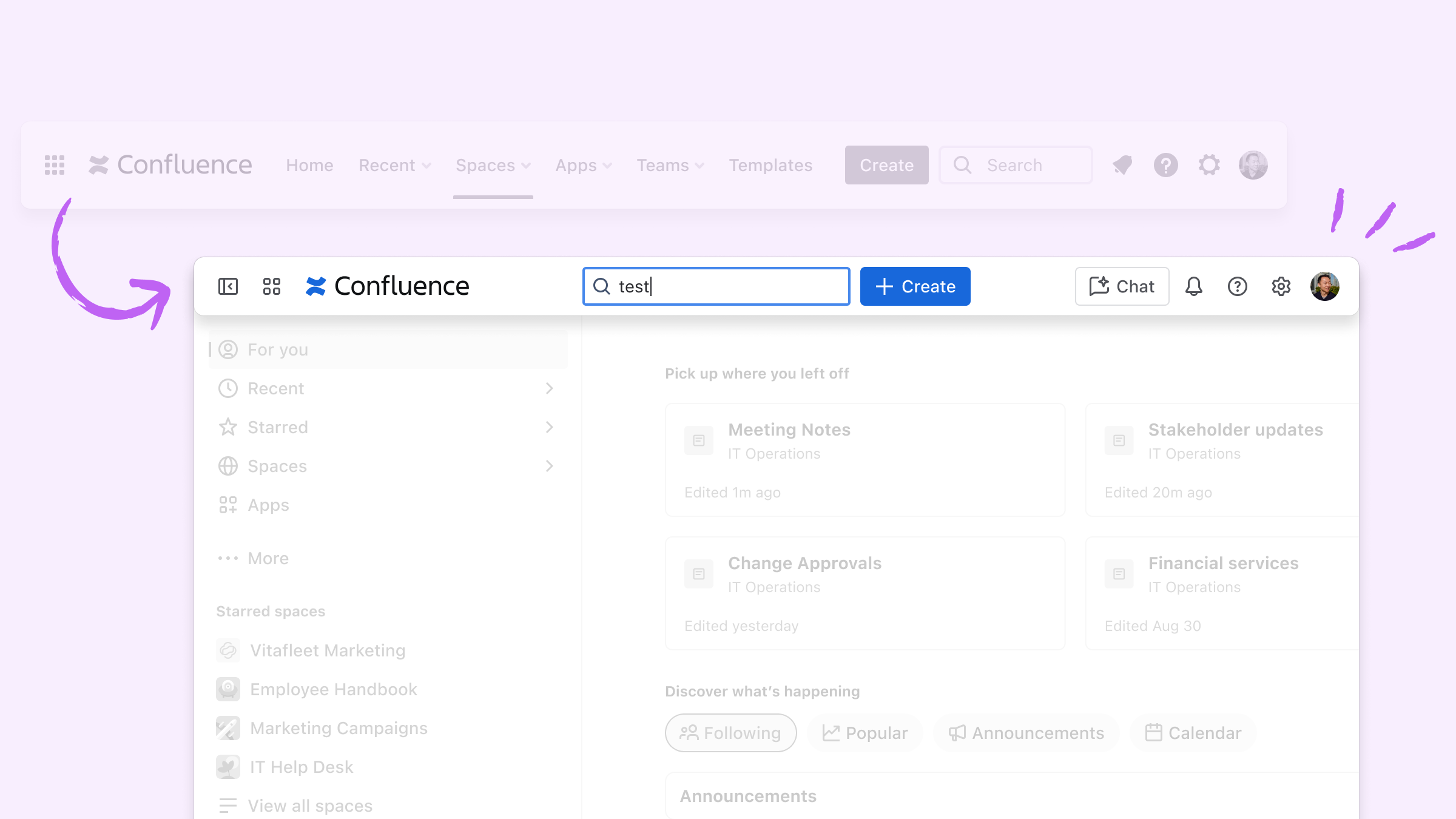Open the Atlassian app switcher grid
This screenshot has height=819, width=1456.
(x=271, y=286)
